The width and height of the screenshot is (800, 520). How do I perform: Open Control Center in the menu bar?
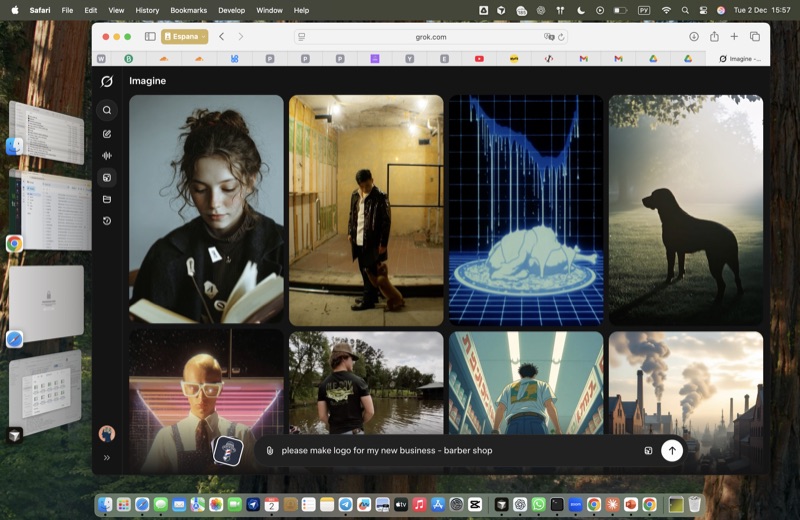pyautogui.click(x=703, y=10)
